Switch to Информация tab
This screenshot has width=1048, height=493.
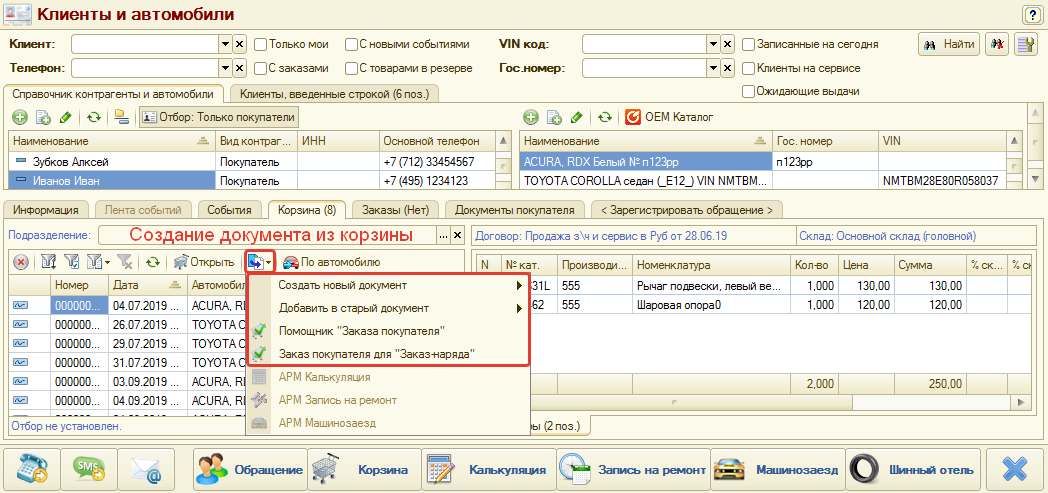[x=46, y=210]
